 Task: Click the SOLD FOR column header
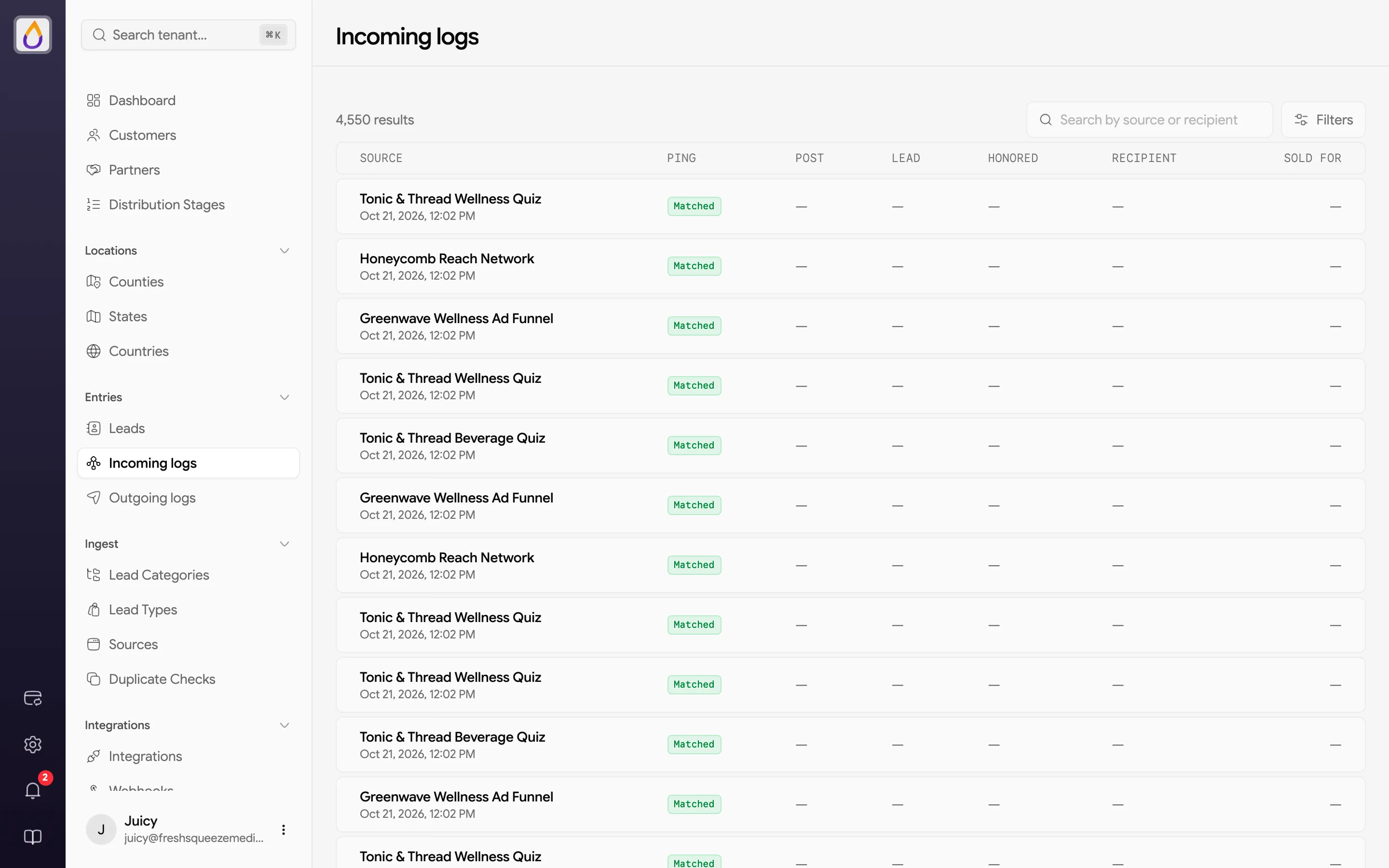click(1312, 158)
